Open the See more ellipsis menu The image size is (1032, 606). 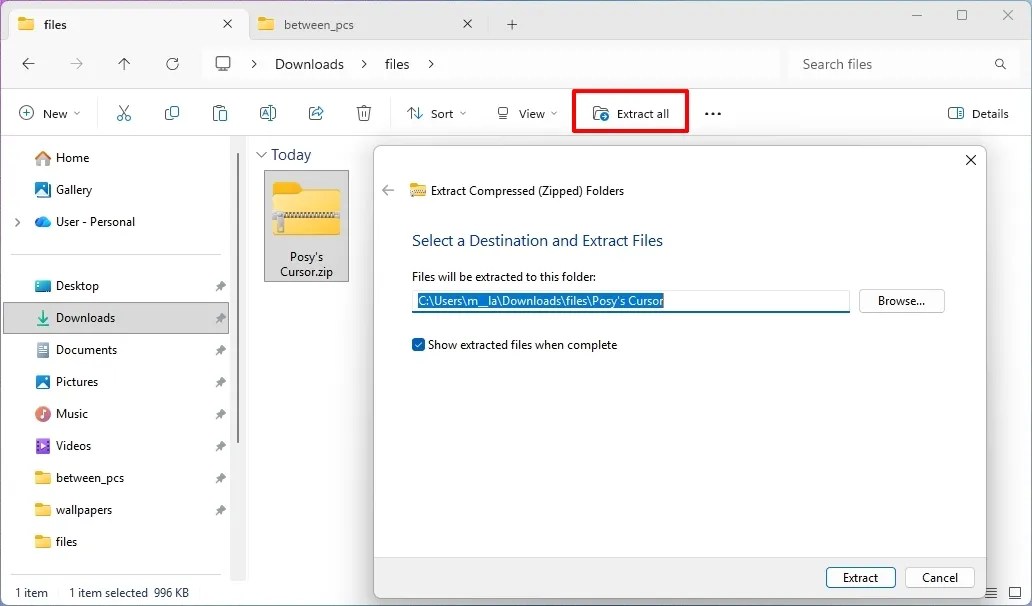click(x=713, y=114)
